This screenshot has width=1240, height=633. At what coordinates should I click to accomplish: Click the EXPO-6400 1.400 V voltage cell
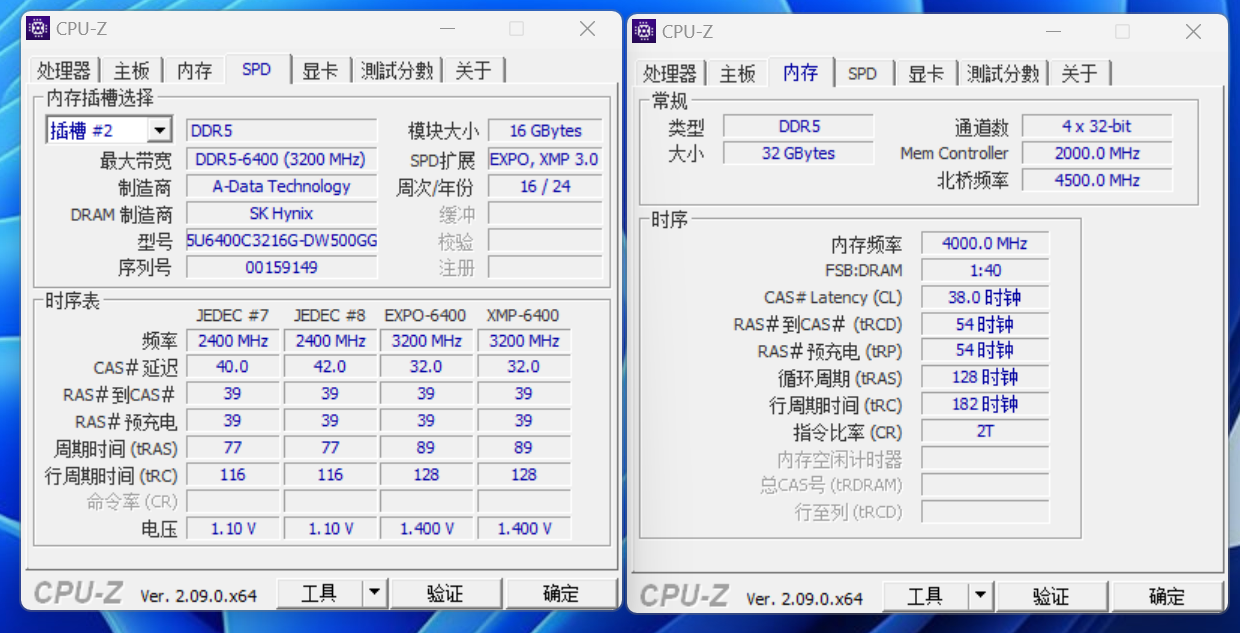pos(427,528)
